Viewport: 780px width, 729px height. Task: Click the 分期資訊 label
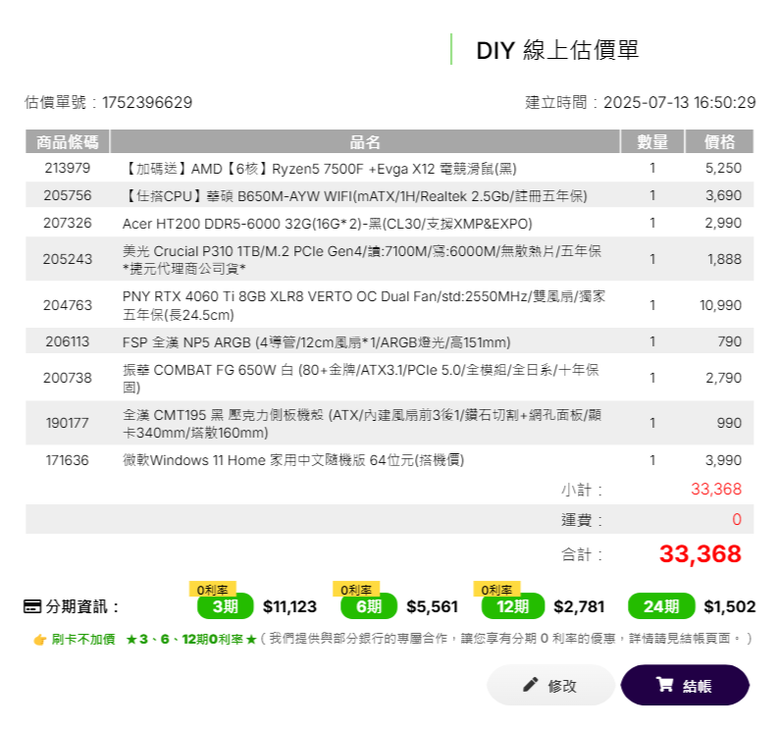(82, 607)
